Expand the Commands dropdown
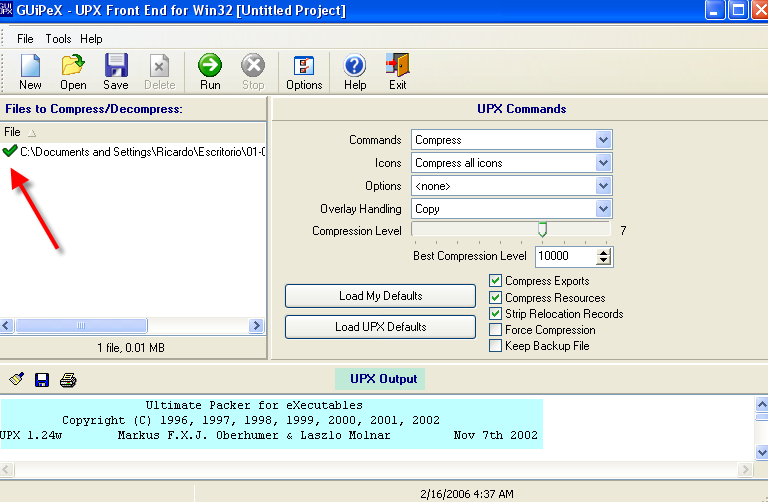Screen dimensions: 768x502 click(602, 140)
